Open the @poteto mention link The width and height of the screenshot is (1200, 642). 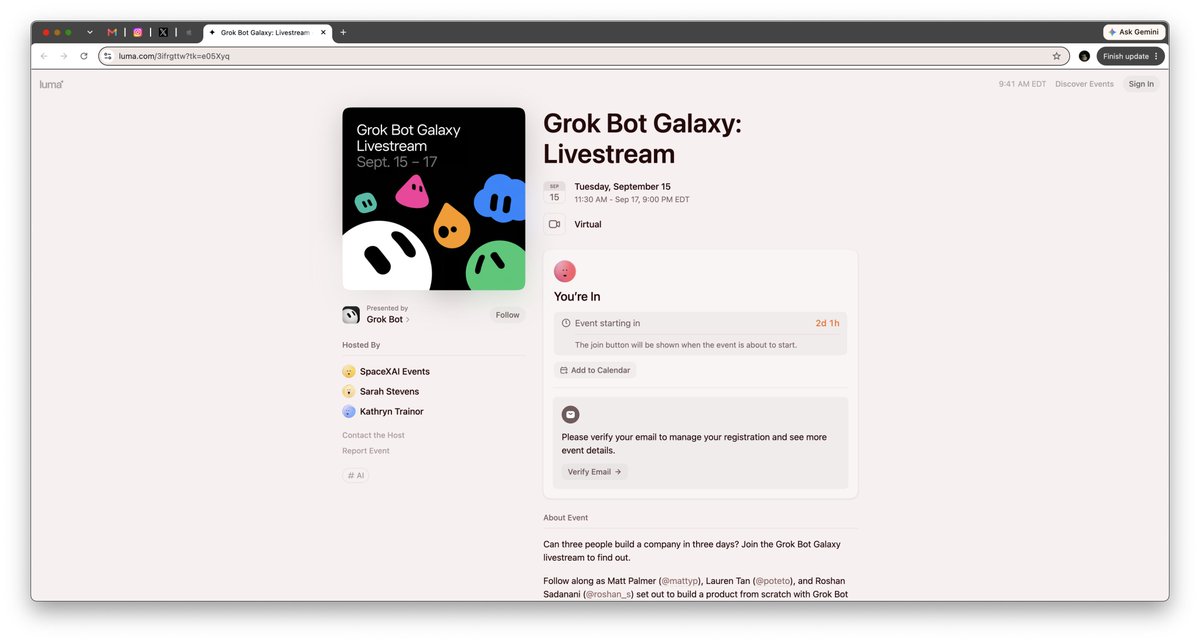click(x=773, y=581)
